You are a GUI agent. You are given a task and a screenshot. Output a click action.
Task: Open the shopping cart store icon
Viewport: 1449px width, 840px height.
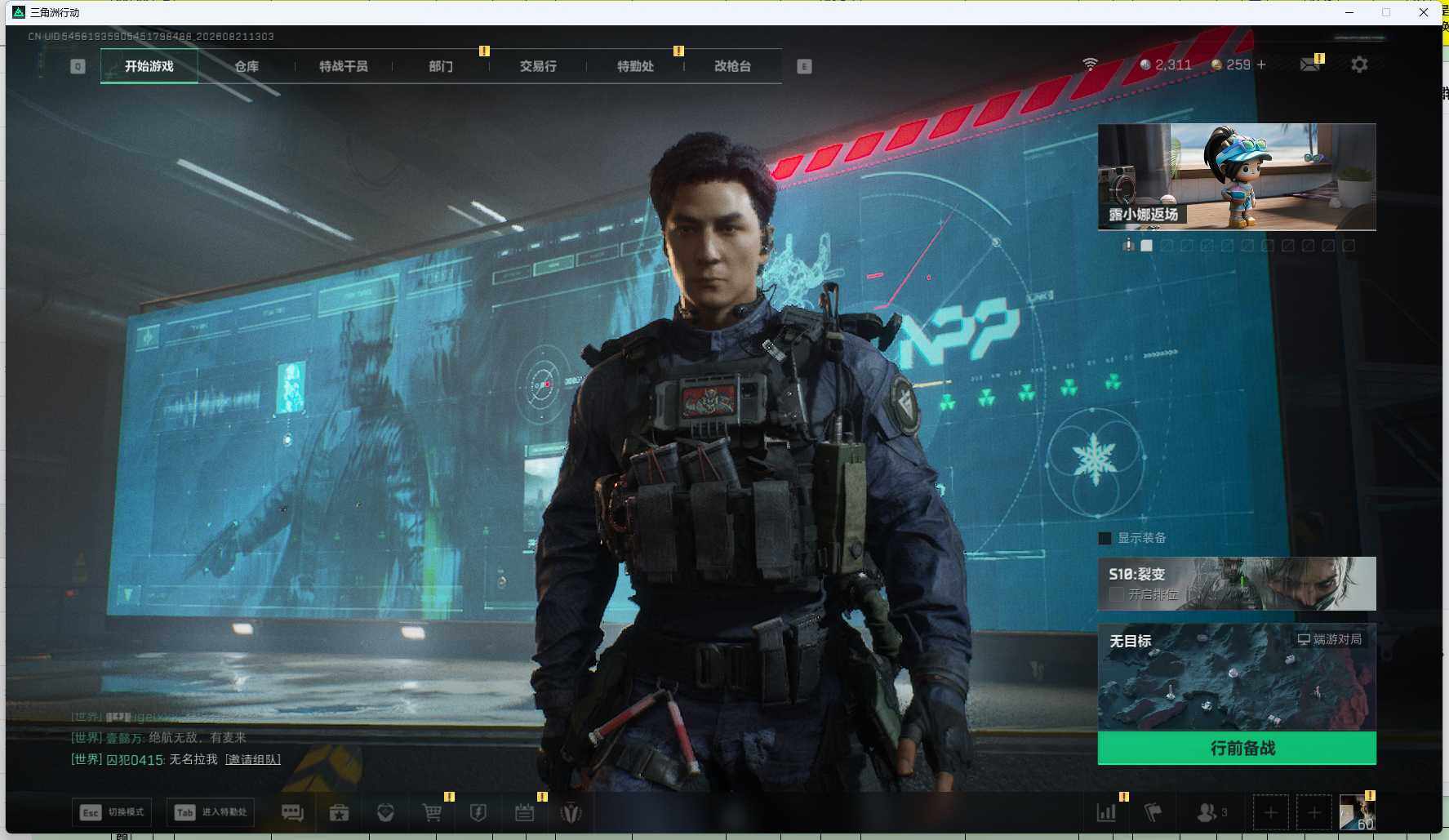point(432,812)
